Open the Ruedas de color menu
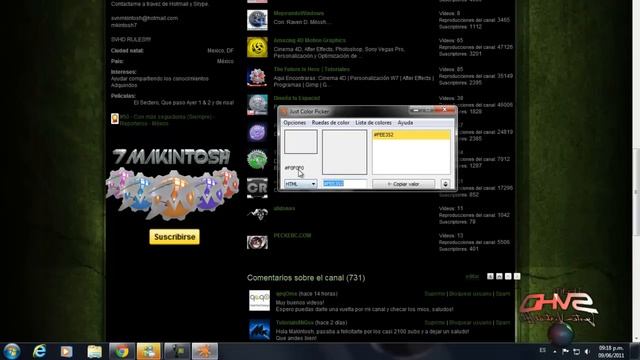 point(330,122)
